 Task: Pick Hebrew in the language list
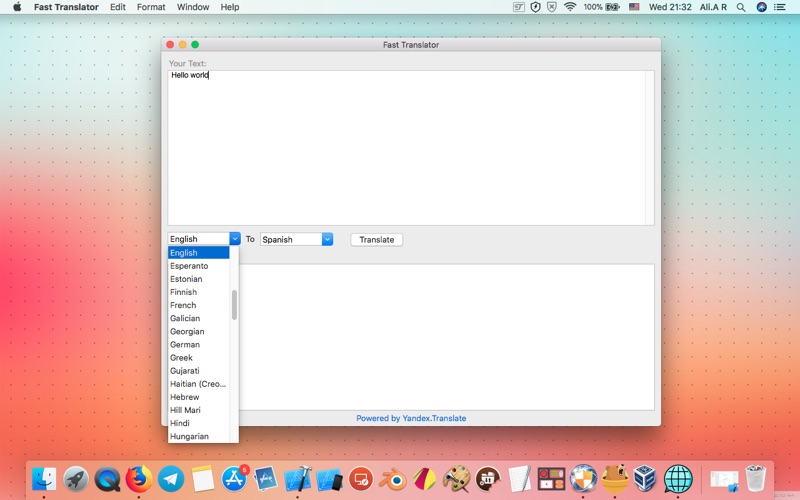(x=198, y=397)
